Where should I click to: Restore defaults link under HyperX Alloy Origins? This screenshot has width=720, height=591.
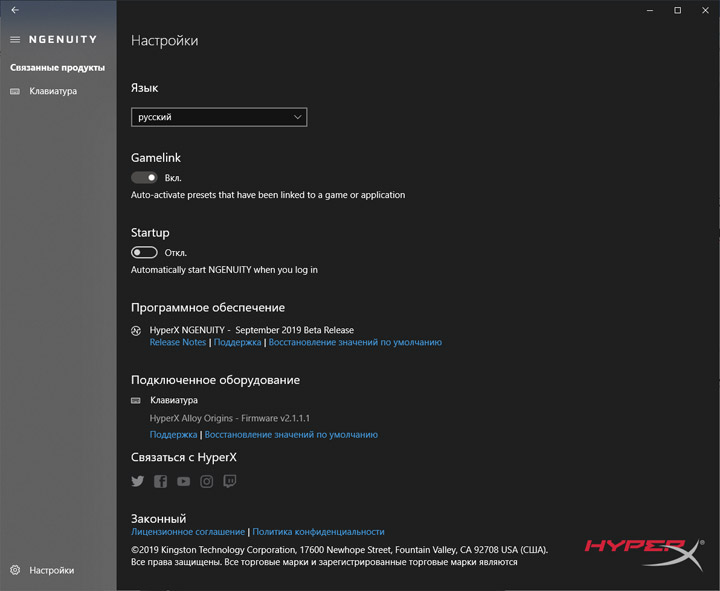pyautogui.click(x=291, y=434)
